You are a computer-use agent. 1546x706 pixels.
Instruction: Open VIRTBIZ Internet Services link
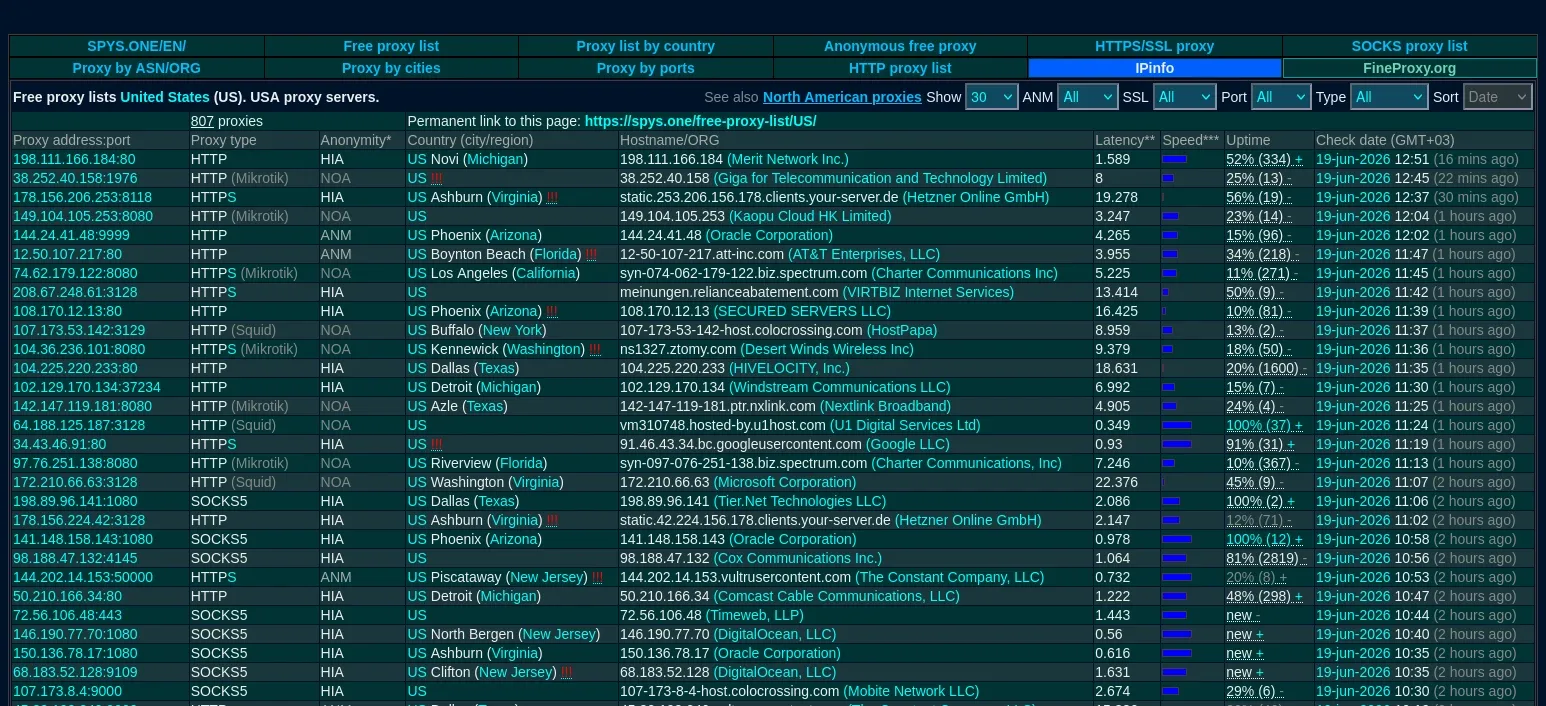(x=928, y=292)
